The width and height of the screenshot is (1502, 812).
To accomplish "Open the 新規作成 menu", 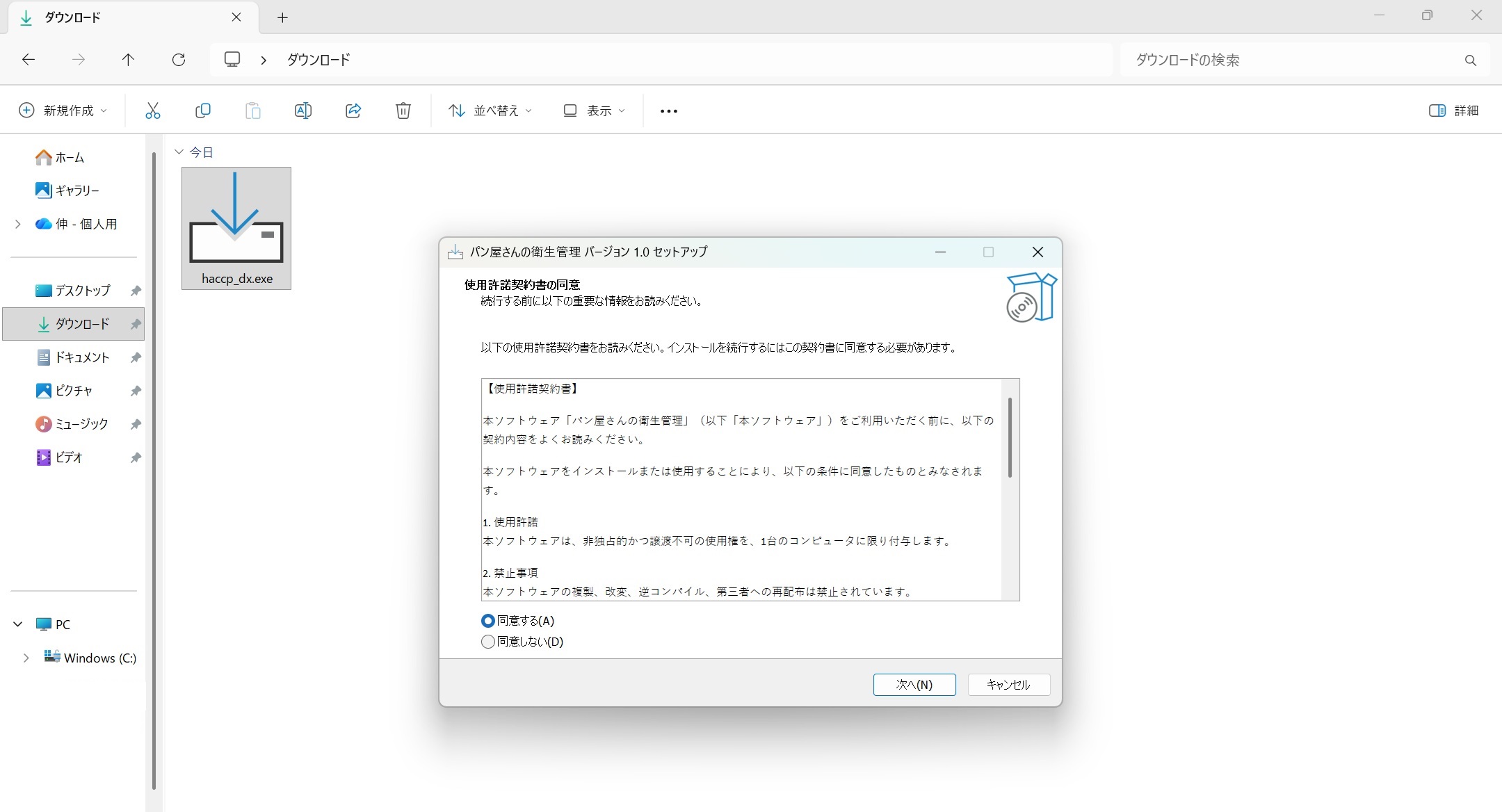I will point(63,111).
